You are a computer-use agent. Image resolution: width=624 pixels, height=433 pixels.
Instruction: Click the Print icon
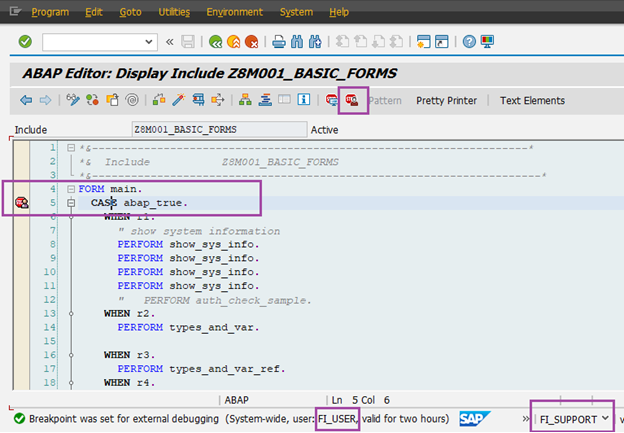coord(279,41)
